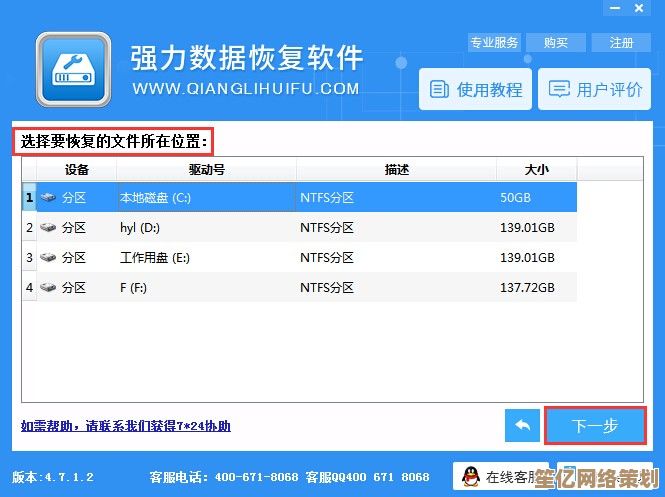Click the hard drive app logo
665x497 pixels.
point(73,72)
